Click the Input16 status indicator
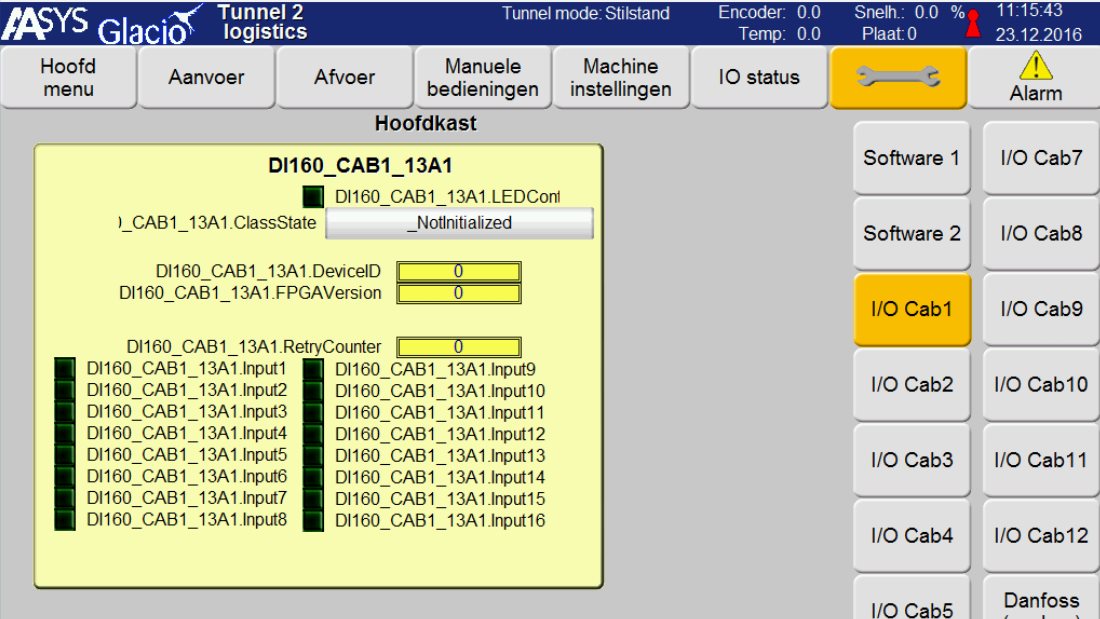The image size is (1100, 619). (313, 520)
